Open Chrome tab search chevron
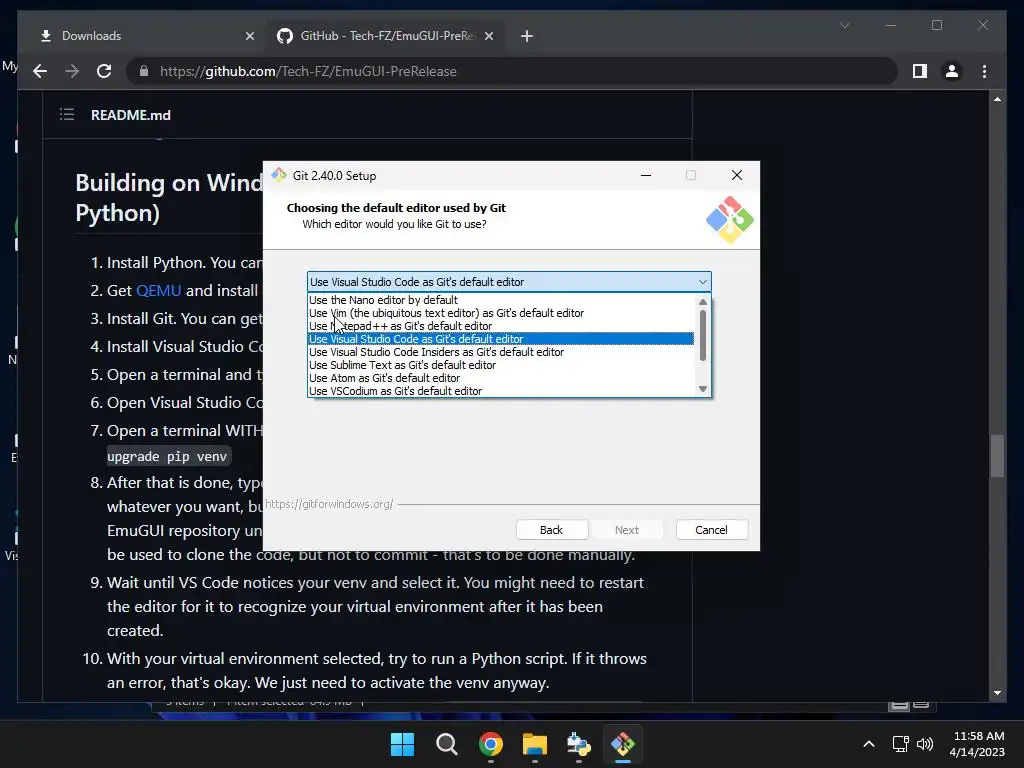 [844, 25]
